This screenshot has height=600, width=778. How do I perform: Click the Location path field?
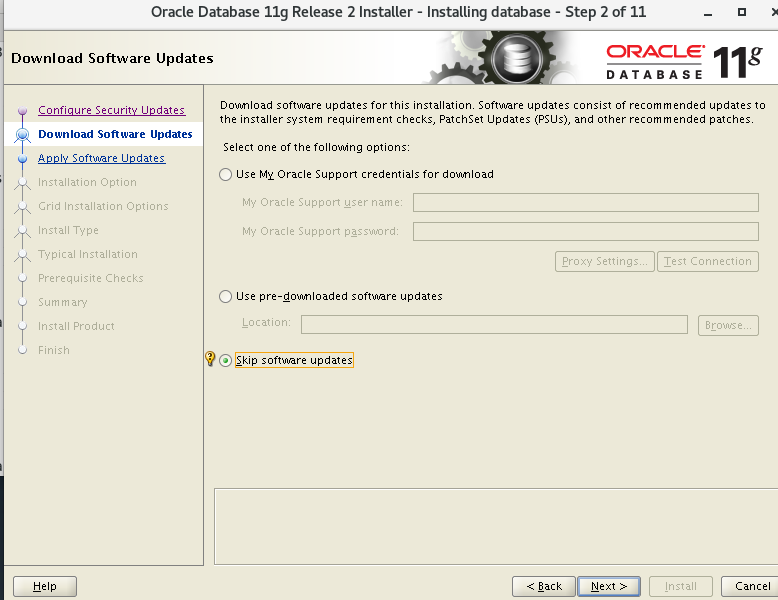(494, 325)
